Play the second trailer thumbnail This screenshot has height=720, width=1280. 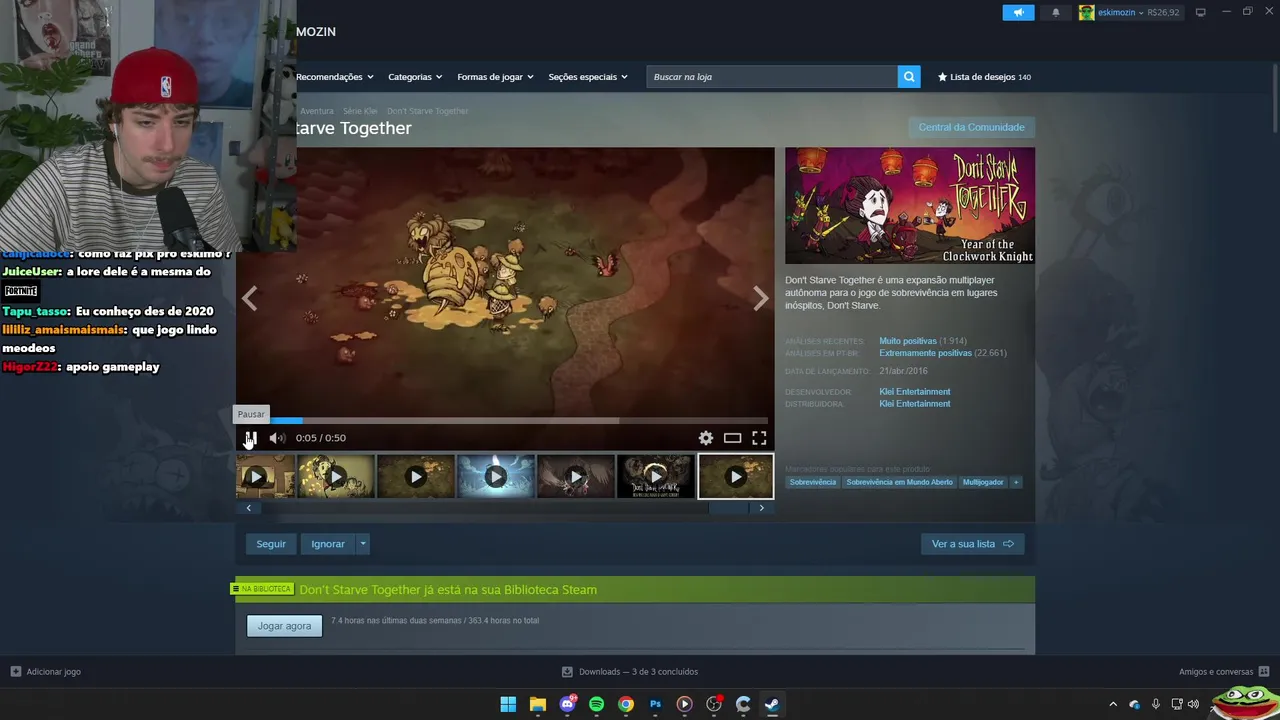click(336, 477)
